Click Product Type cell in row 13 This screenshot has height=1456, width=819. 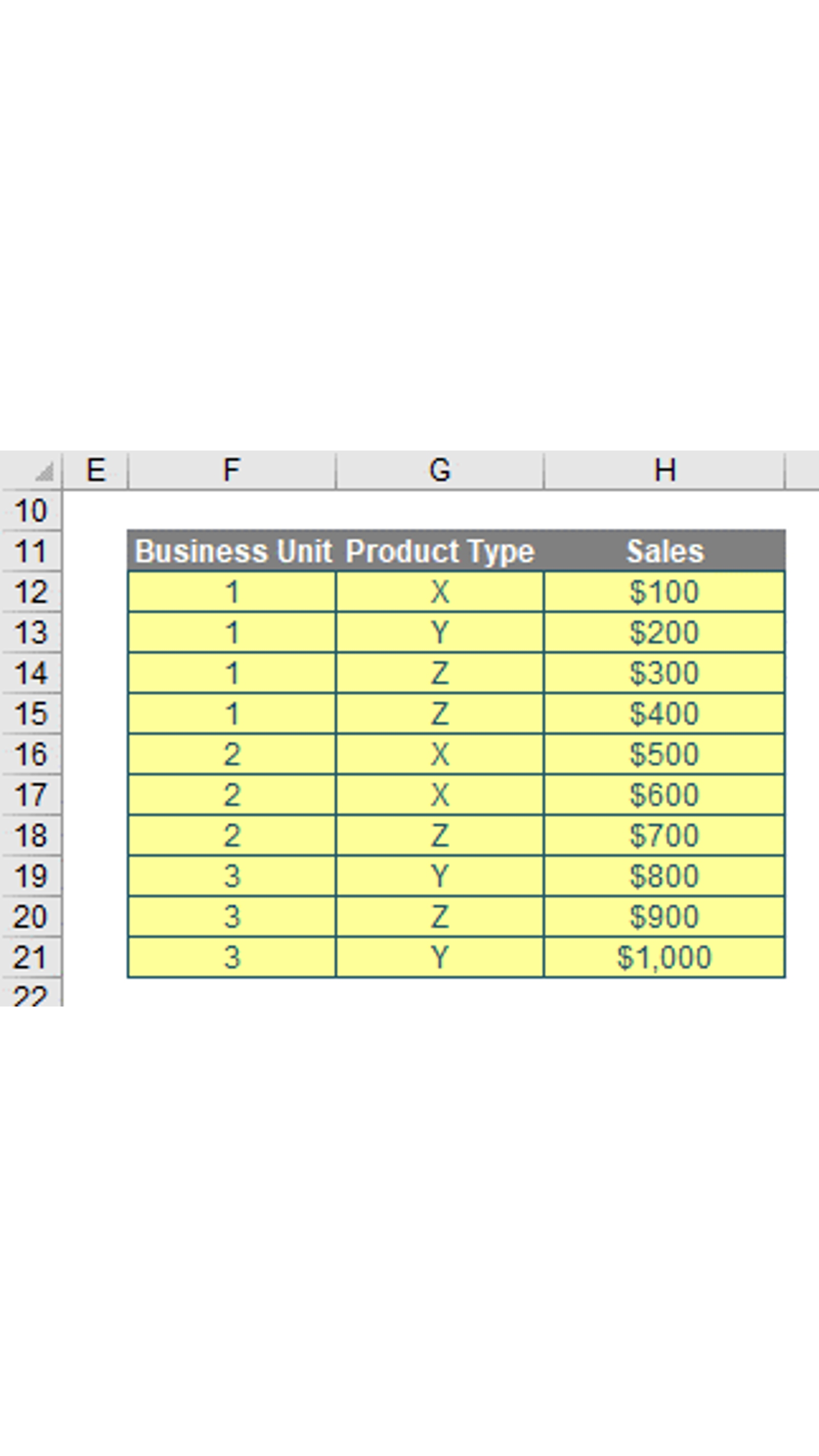pyautogui.click(x=440, y=632)
